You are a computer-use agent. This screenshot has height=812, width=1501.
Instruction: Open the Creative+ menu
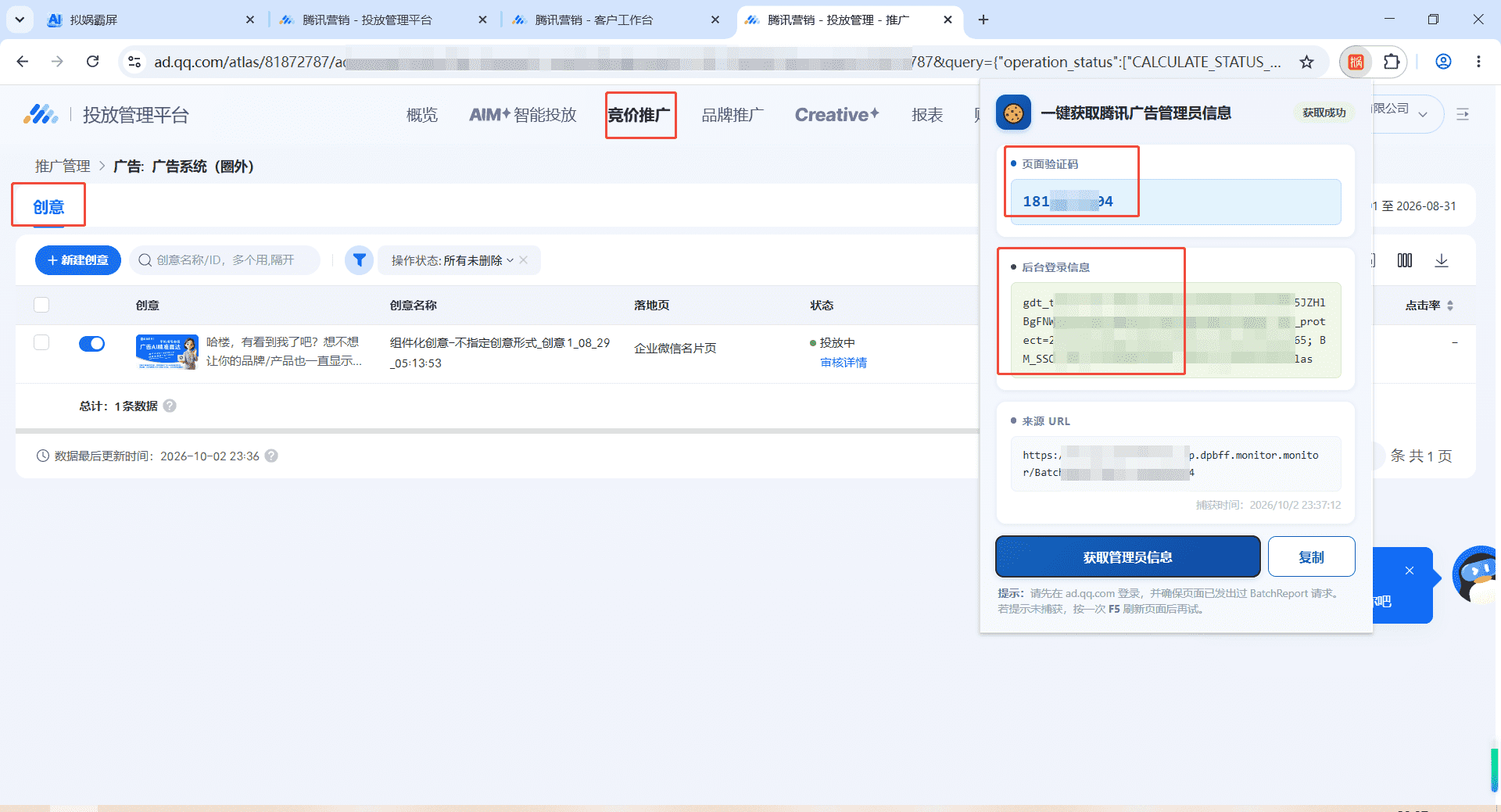(837, 115)
